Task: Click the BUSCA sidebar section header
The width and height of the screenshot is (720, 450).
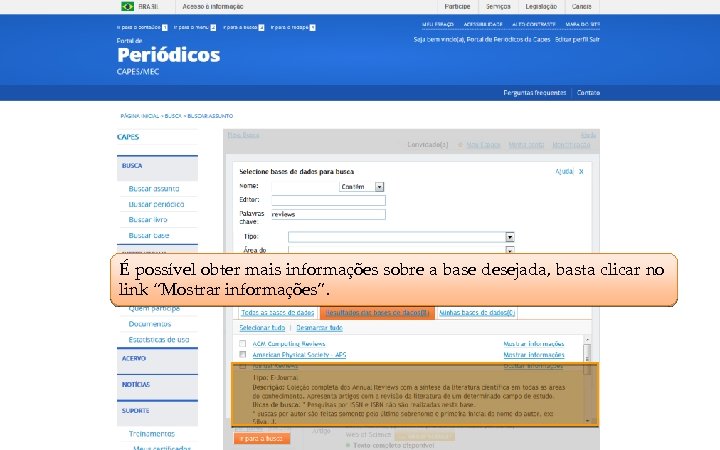Action: [158, 168]
